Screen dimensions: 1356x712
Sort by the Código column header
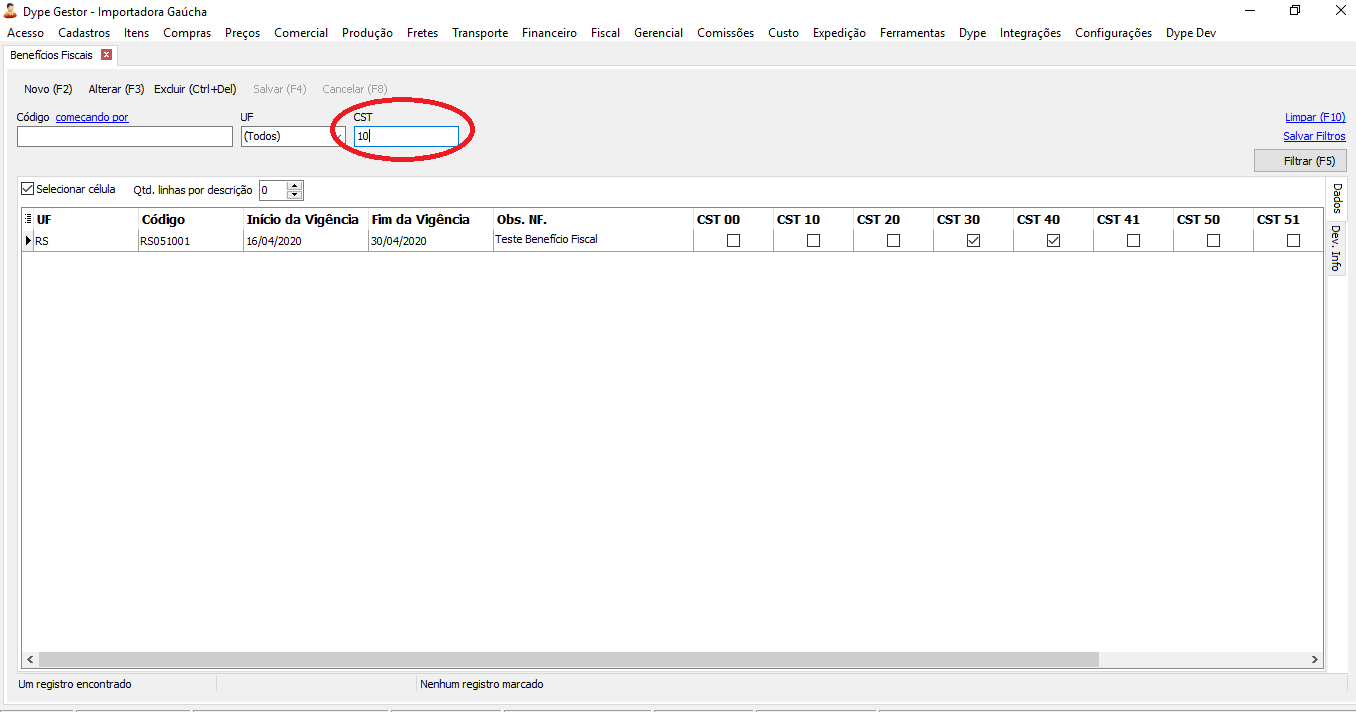(190, 219)
